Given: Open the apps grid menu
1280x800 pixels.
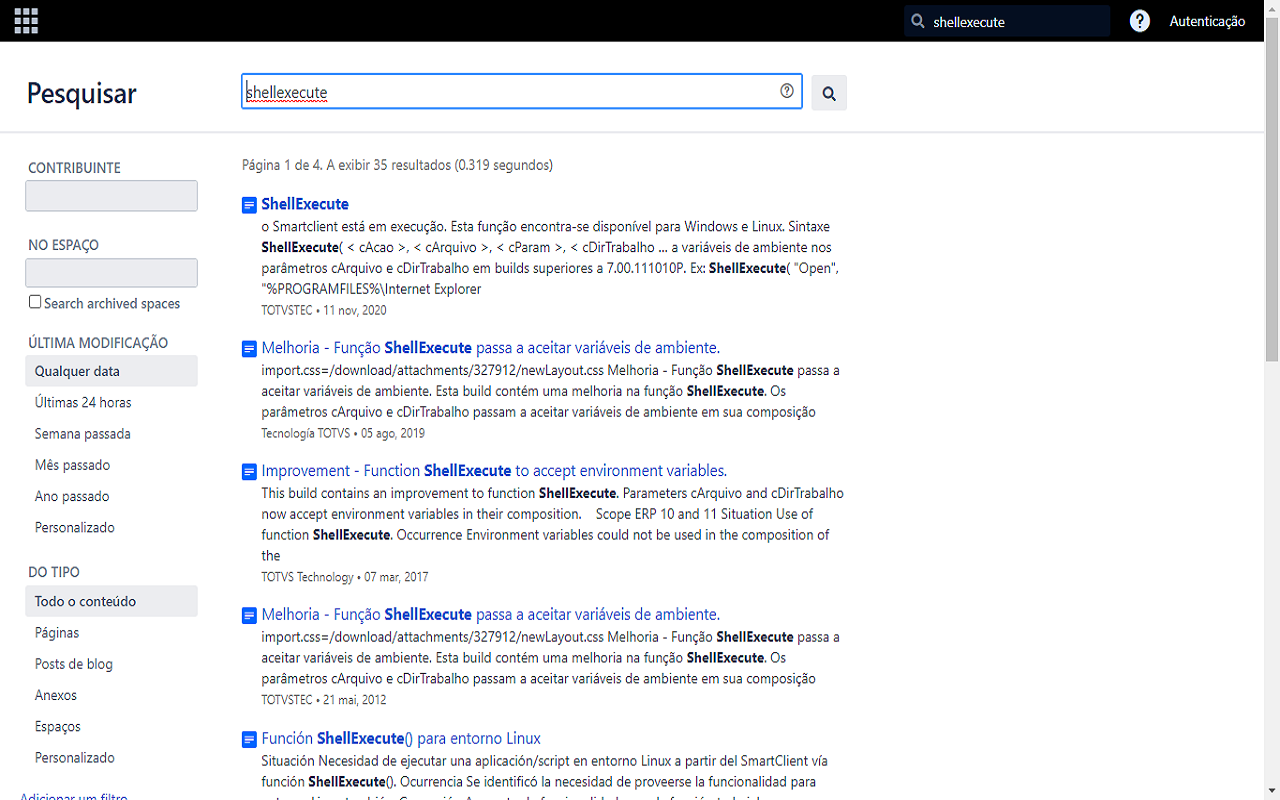Looking at the screenshot, I should pyautogui.click(x=26, y=20).
